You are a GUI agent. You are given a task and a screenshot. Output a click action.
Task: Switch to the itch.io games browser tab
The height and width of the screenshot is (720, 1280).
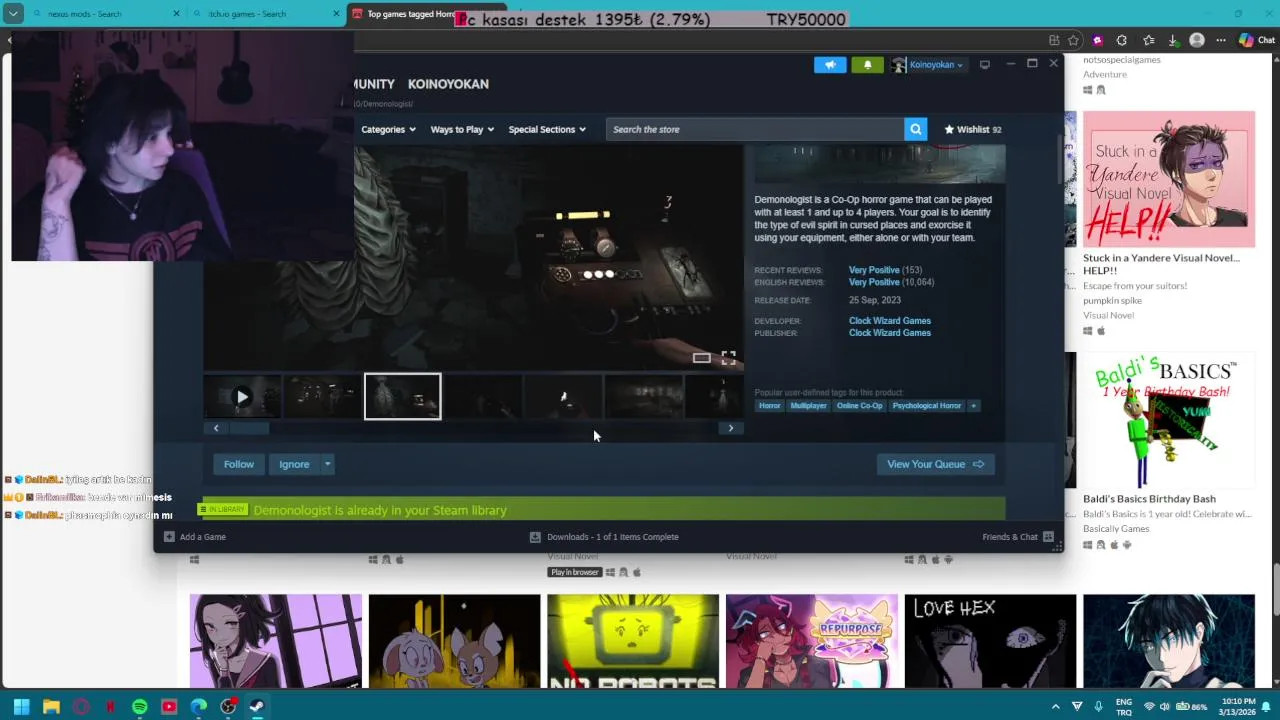coord(262,14)
